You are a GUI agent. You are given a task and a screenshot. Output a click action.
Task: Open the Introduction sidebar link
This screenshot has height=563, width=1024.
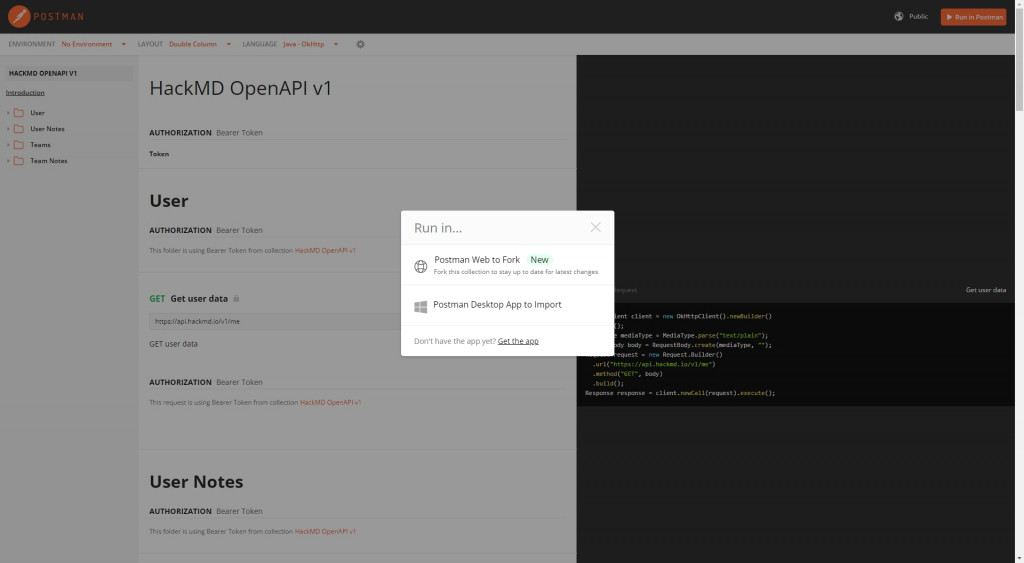tap(25, 93)
